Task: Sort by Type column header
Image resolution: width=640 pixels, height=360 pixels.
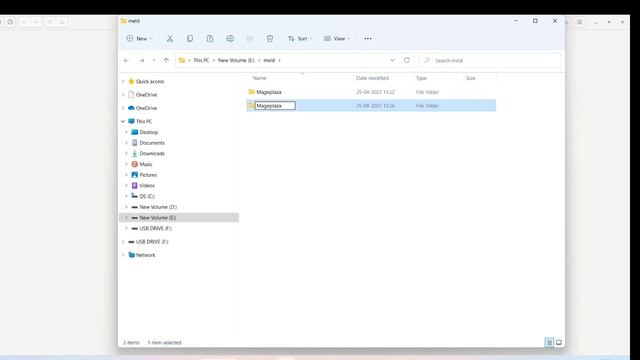Action: [421, 78]
